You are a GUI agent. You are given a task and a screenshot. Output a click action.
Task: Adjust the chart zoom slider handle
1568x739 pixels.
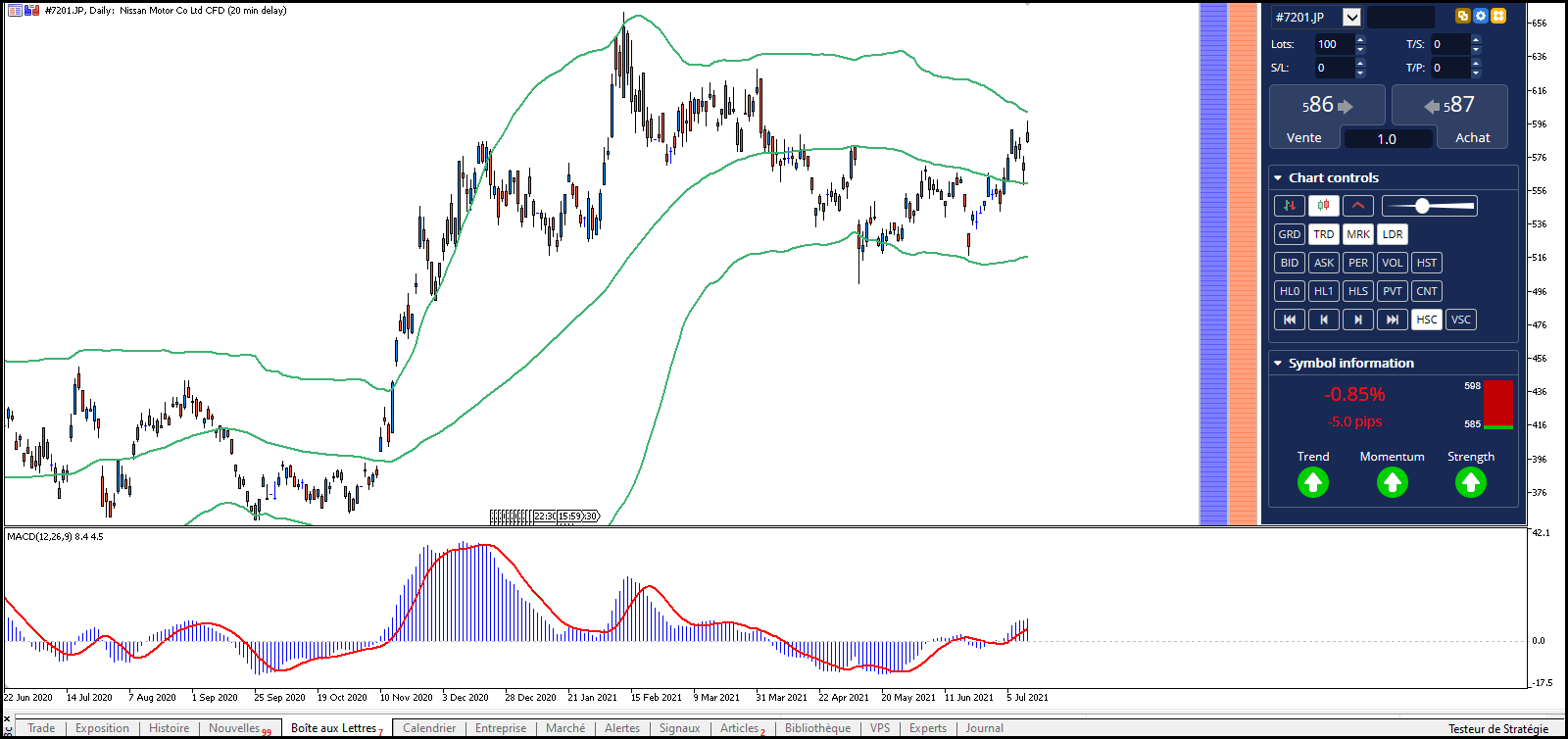[x=1422, y=206]
